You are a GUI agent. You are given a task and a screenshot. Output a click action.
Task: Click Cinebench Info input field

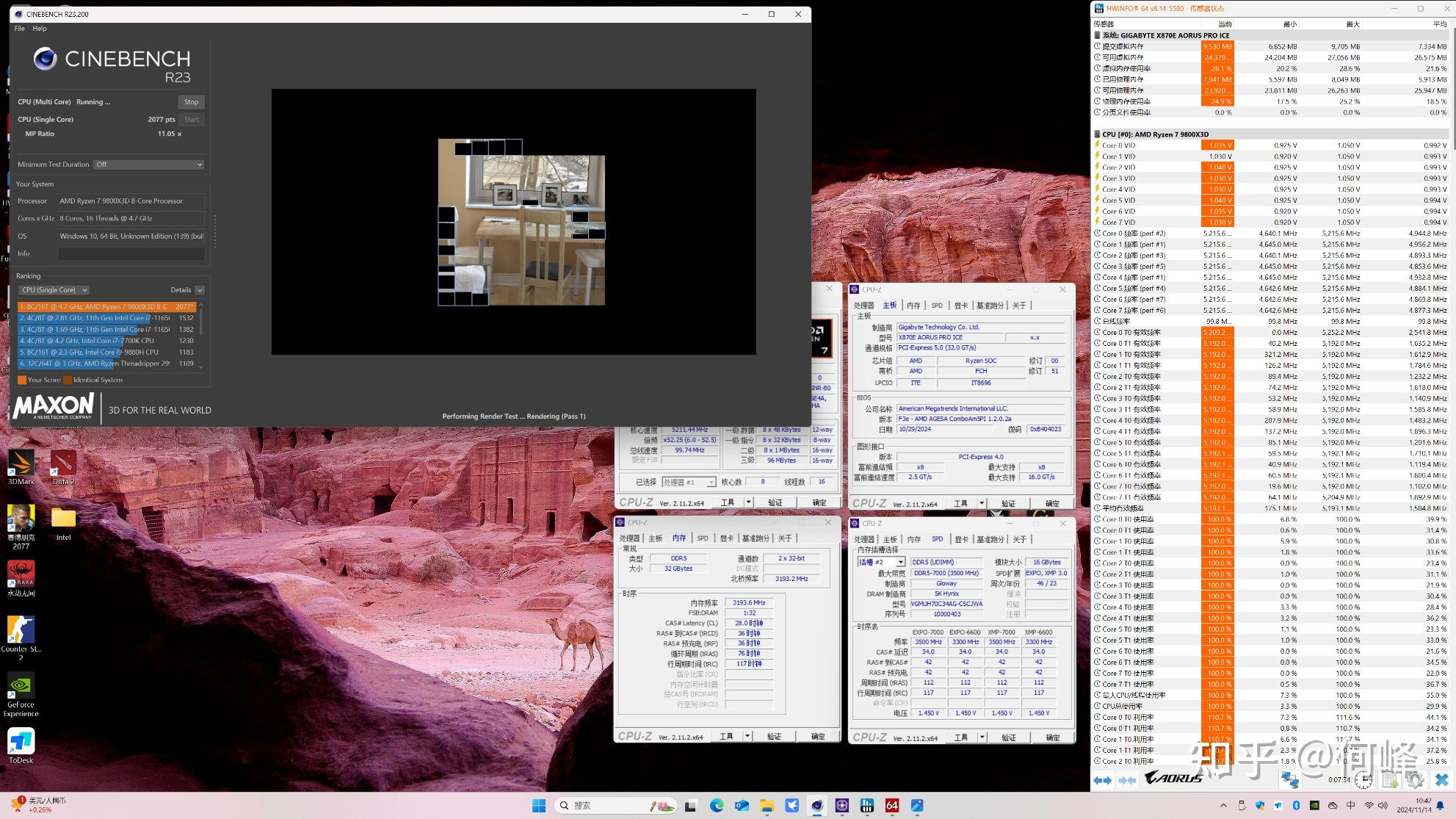pyautogui.click(x=131, y=253)
